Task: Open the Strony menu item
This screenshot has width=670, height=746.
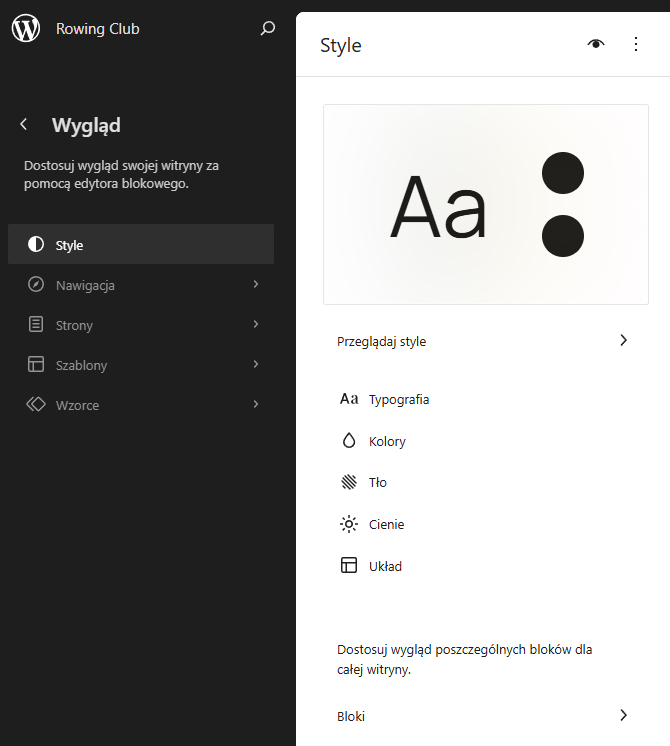Action: [141, 324]
